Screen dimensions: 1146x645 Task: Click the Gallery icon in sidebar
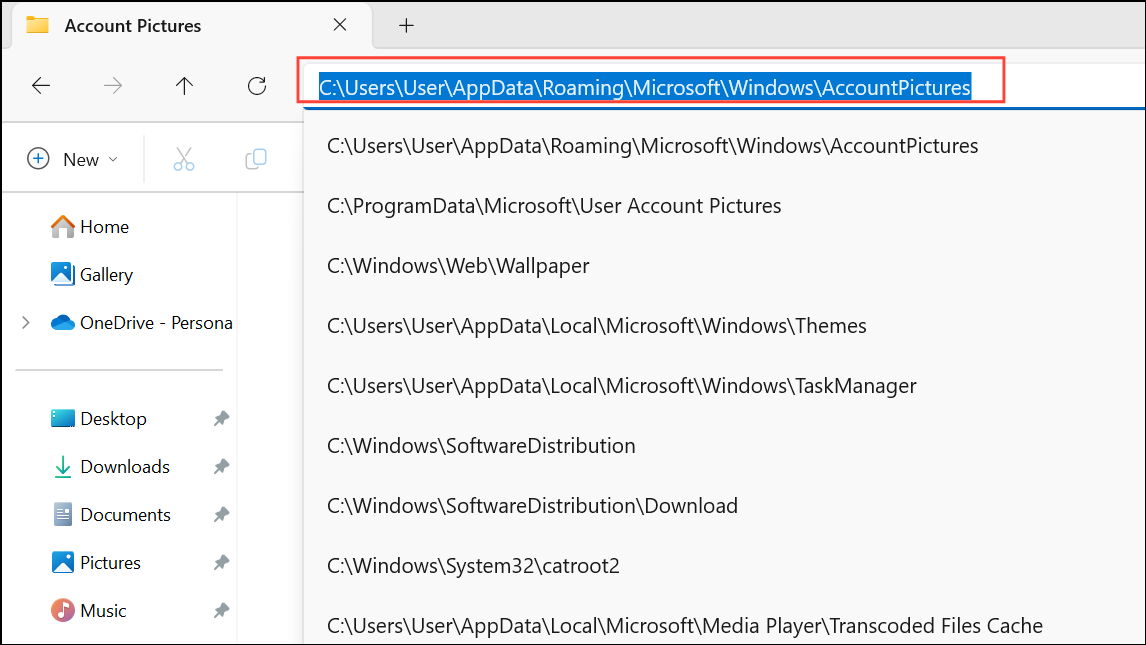point(62,274)
